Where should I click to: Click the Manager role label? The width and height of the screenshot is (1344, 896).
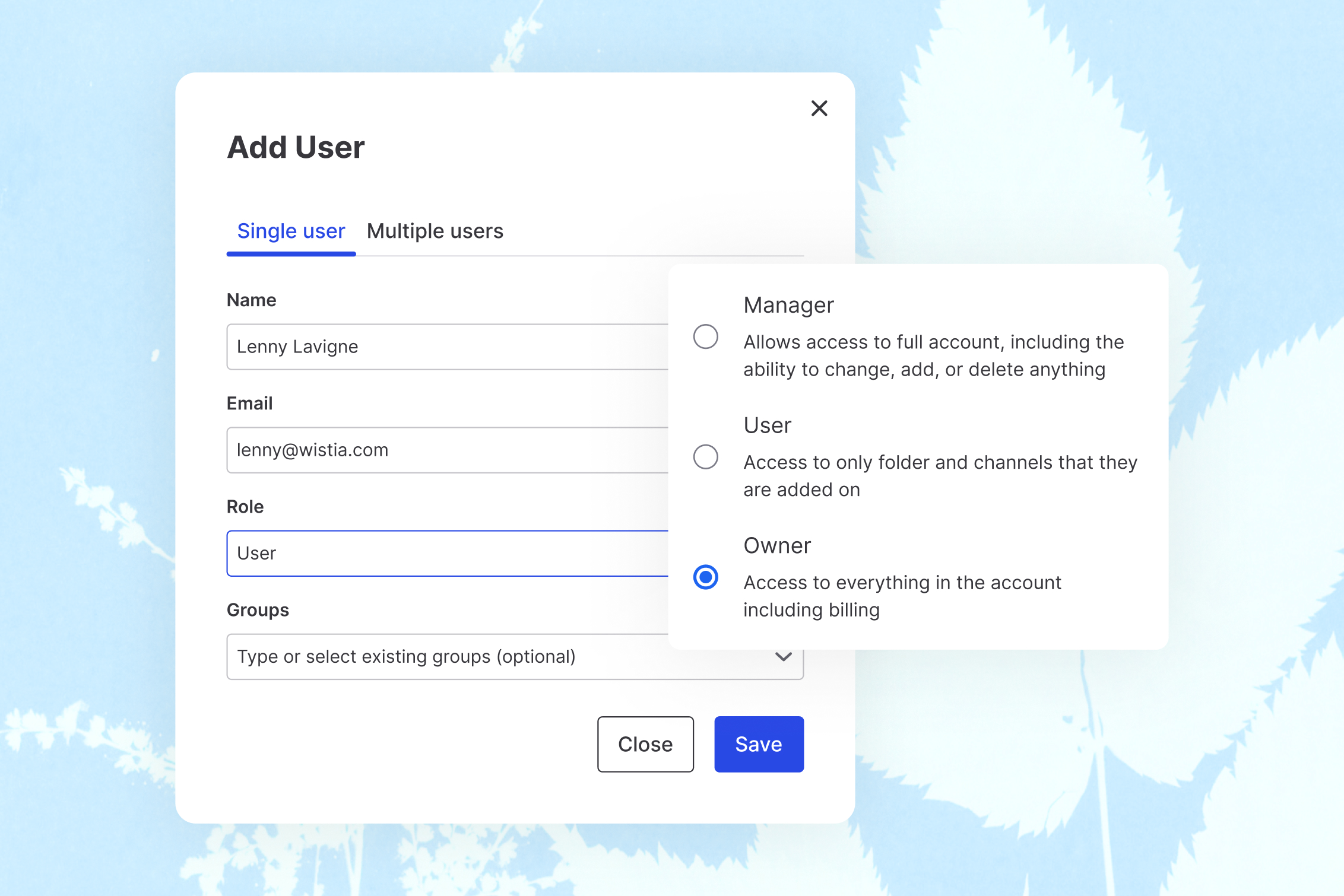pyautogui.click(x=788, y=304)
